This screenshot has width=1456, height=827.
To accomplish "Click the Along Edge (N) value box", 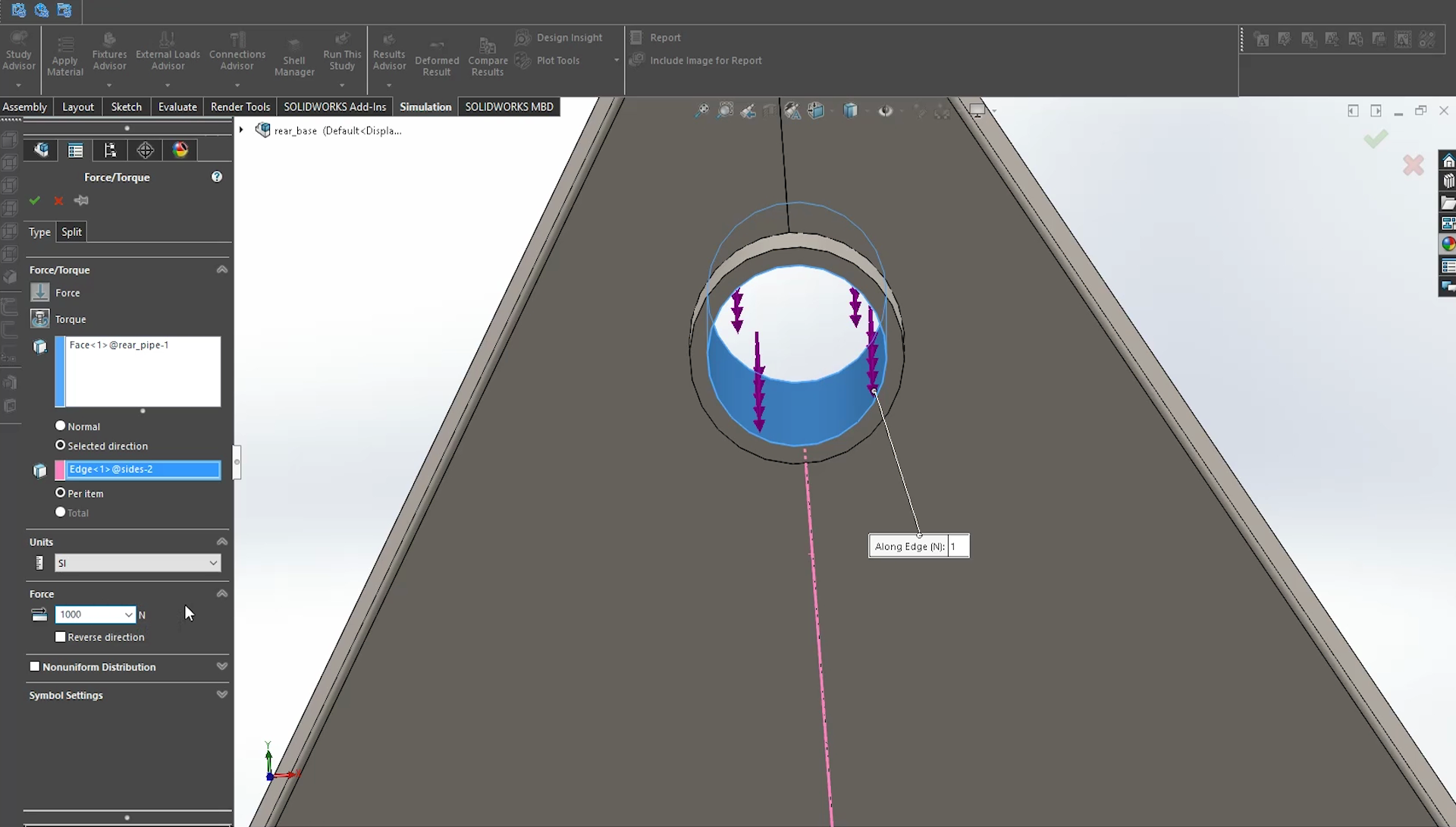I will click(959, 546).
